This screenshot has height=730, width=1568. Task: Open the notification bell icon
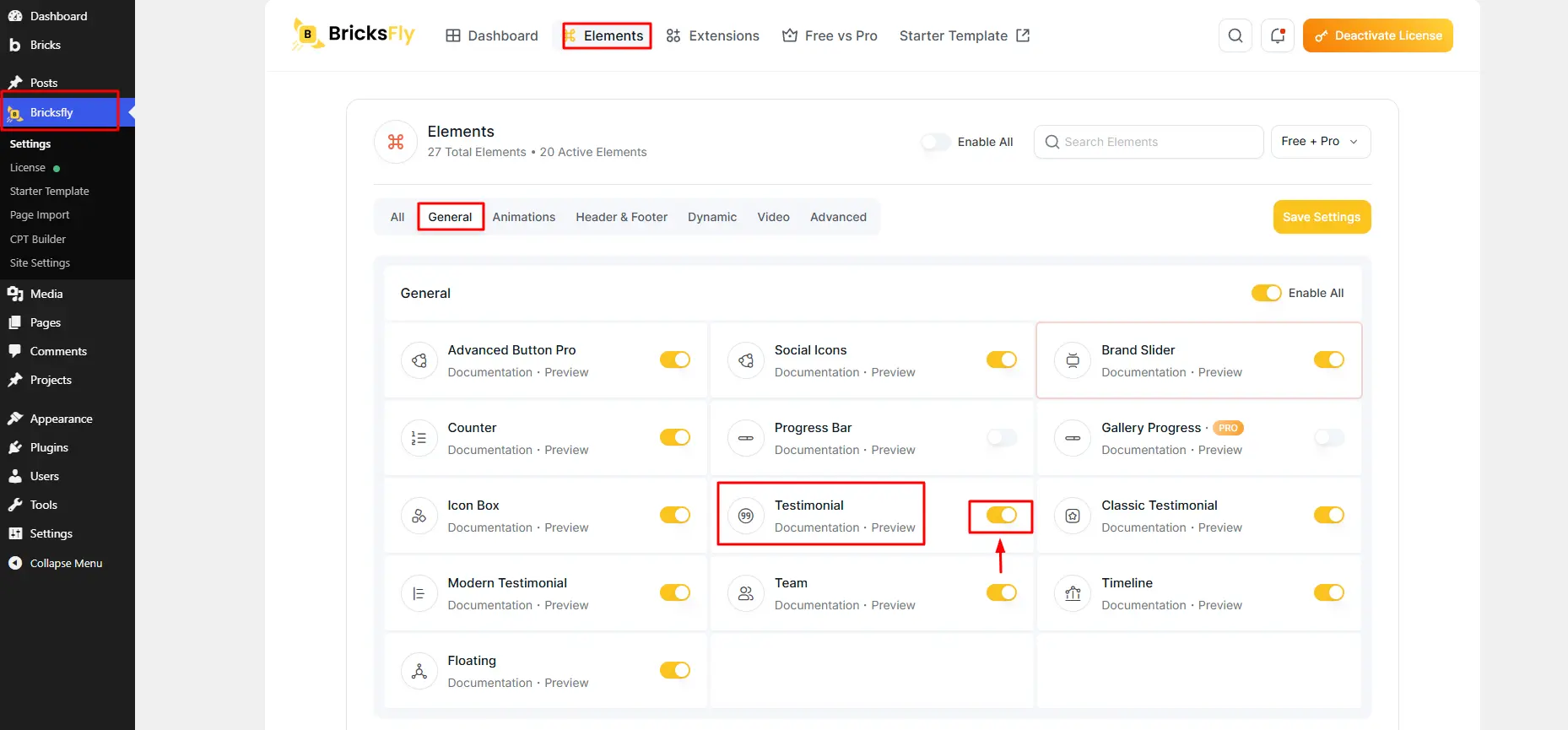(1277, 35)
